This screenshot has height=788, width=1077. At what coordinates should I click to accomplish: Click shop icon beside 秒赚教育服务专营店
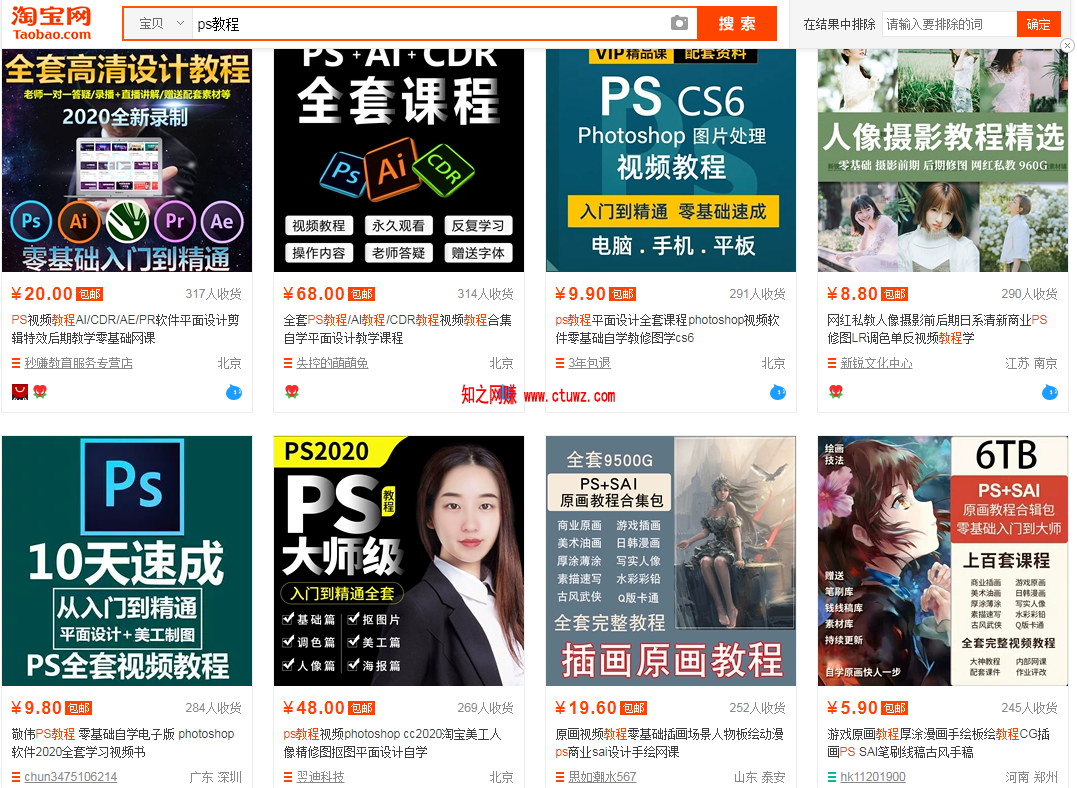click(16, 363)
